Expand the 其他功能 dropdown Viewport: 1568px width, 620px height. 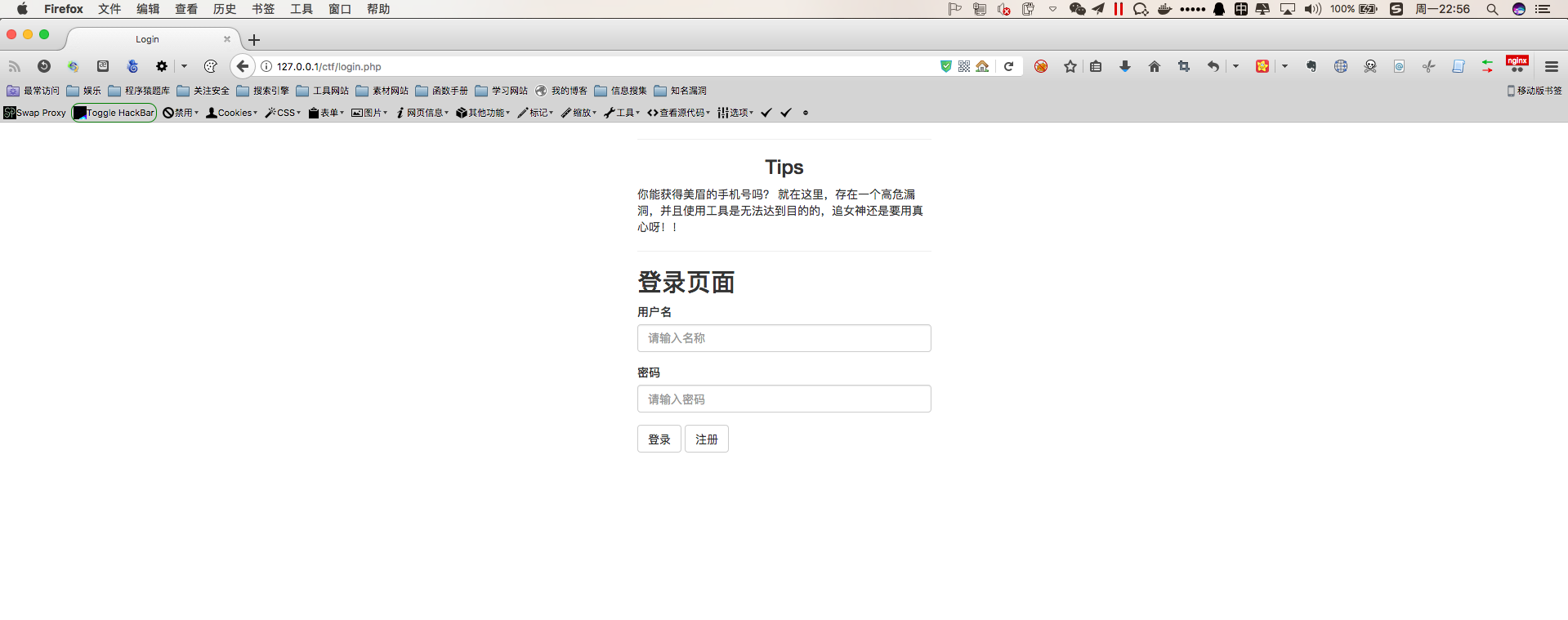483,113
